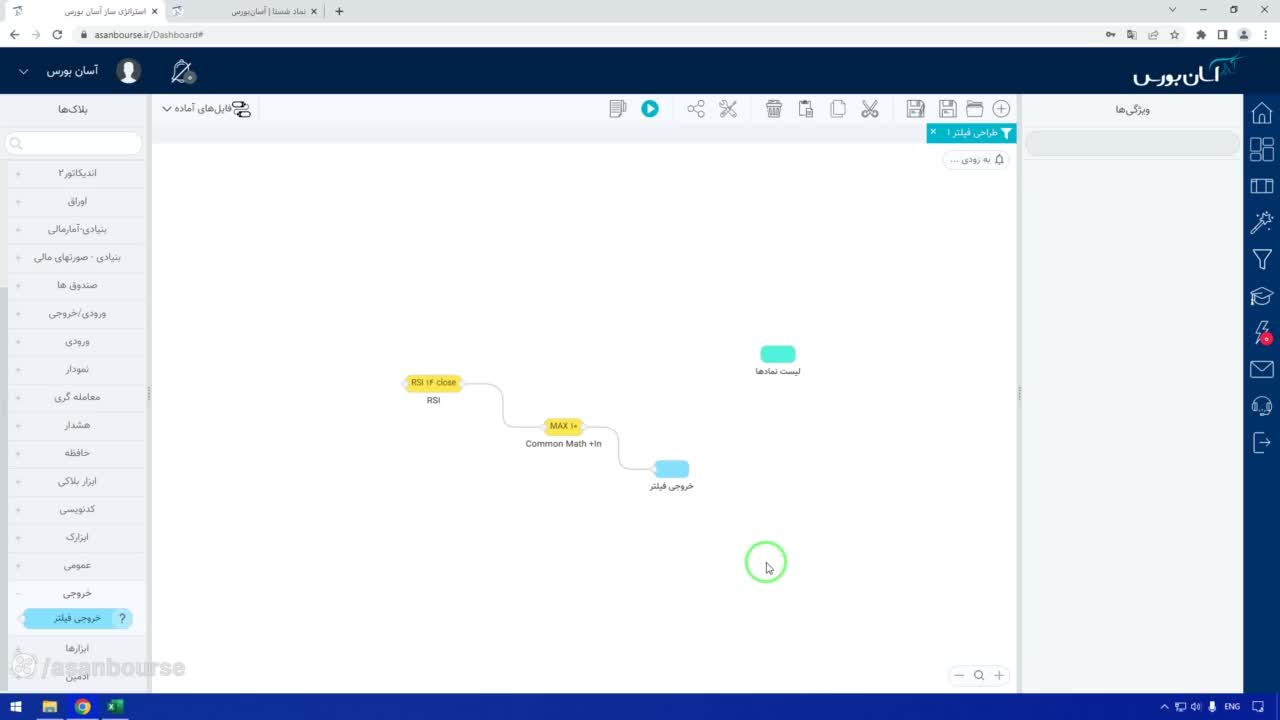Open the filter funnel icon in right sidebar
Viewport: 1280px width, 720px height.
coord(1262,260)
